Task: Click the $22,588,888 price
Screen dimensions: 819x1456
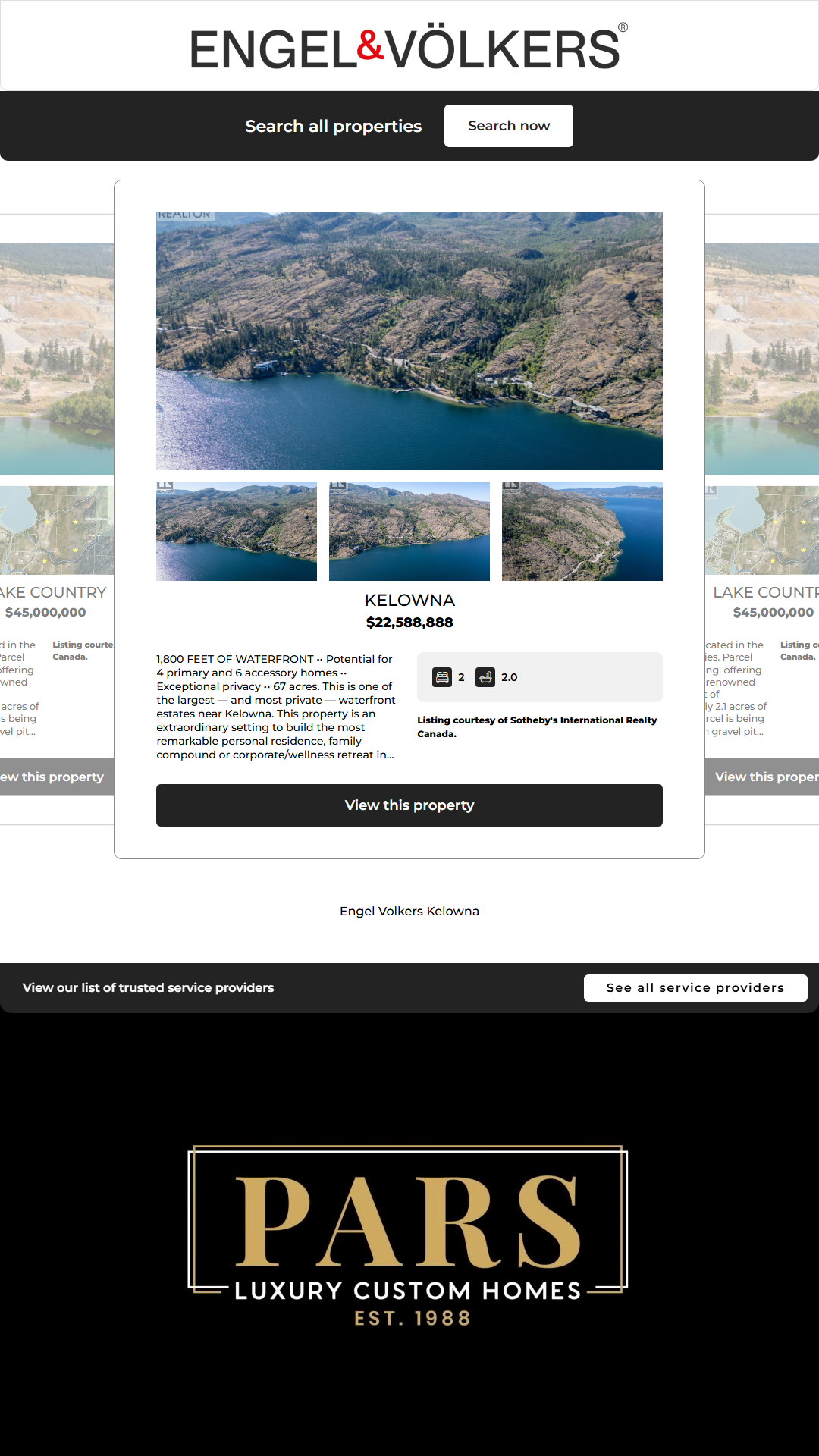Action: click(x=409, y=623)
